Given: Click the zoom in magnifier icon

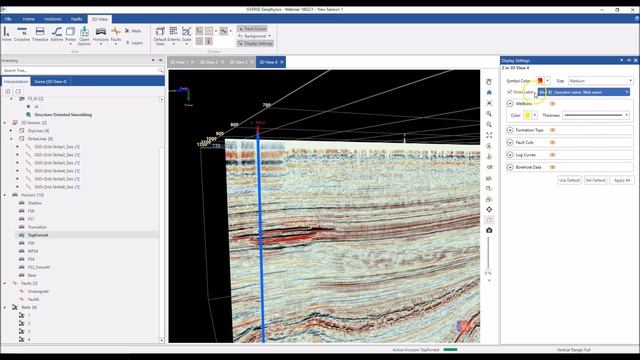Looking at the screenshot, I should pyautogui.click(x=489, y=114).
